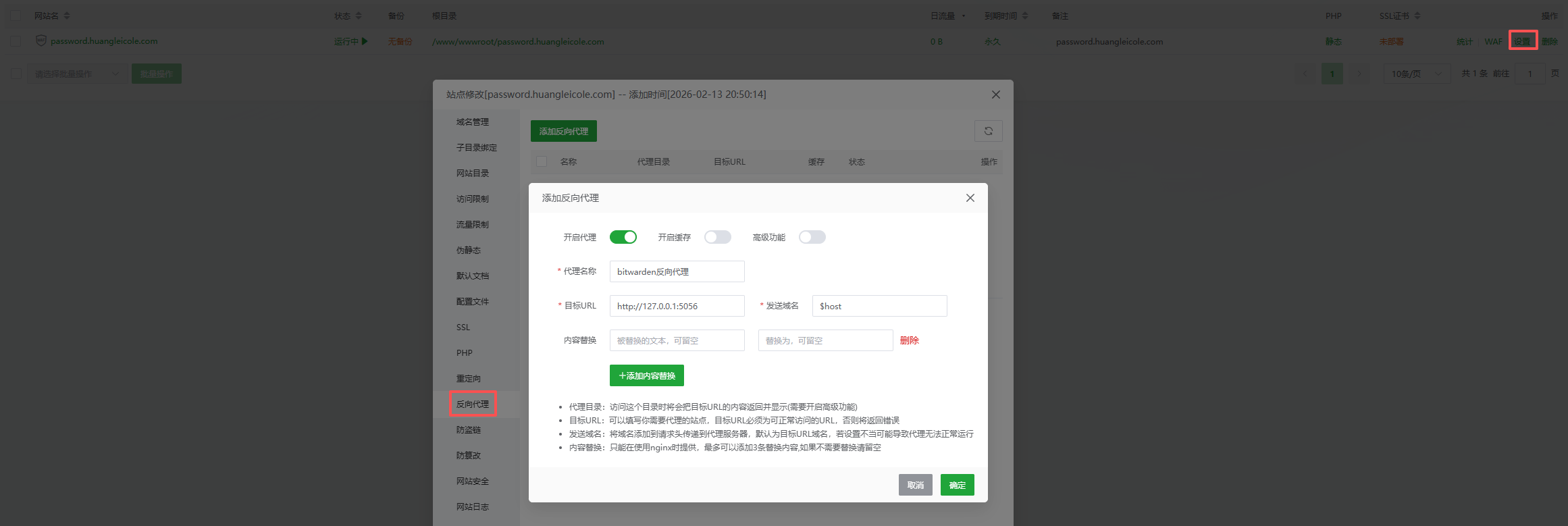Click the shield icon beside password.huangleicole.com
This screenshot has width=1568, height=526.
click(x=41, y=41)
